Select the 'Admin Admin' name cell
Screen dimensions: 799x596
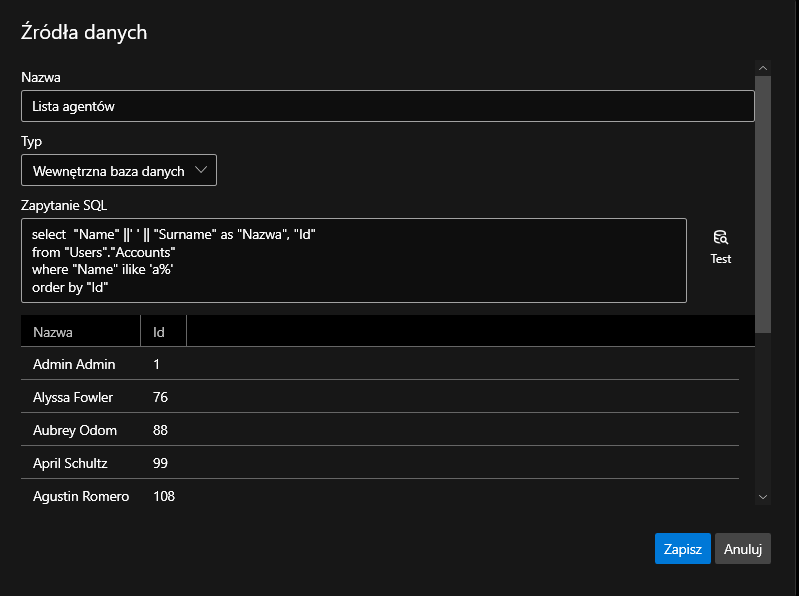(x=74, y=365)
